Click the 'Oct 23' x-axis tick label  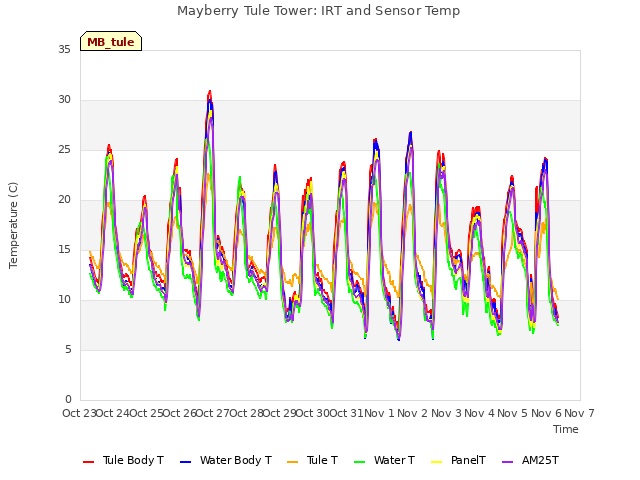[x=80, y=413]
